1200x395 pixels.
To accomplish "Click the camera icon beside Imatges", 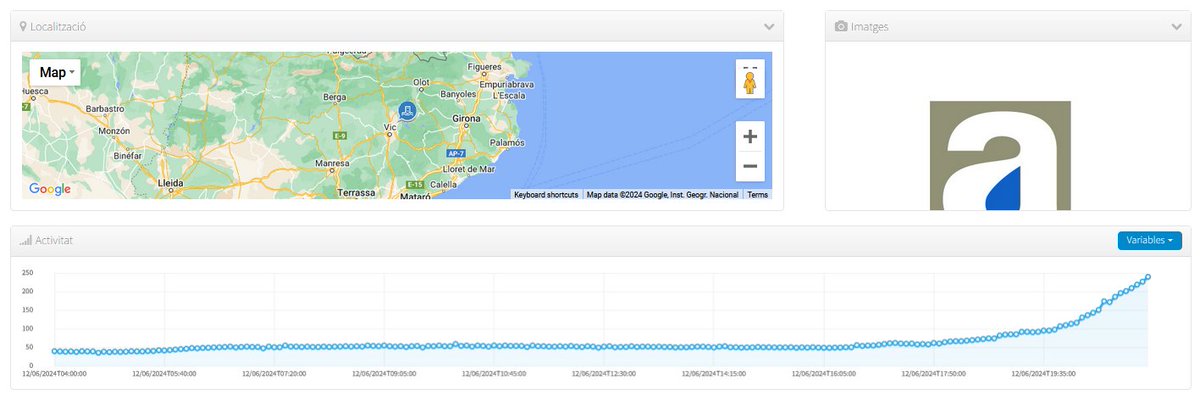I will click(841, 27).
